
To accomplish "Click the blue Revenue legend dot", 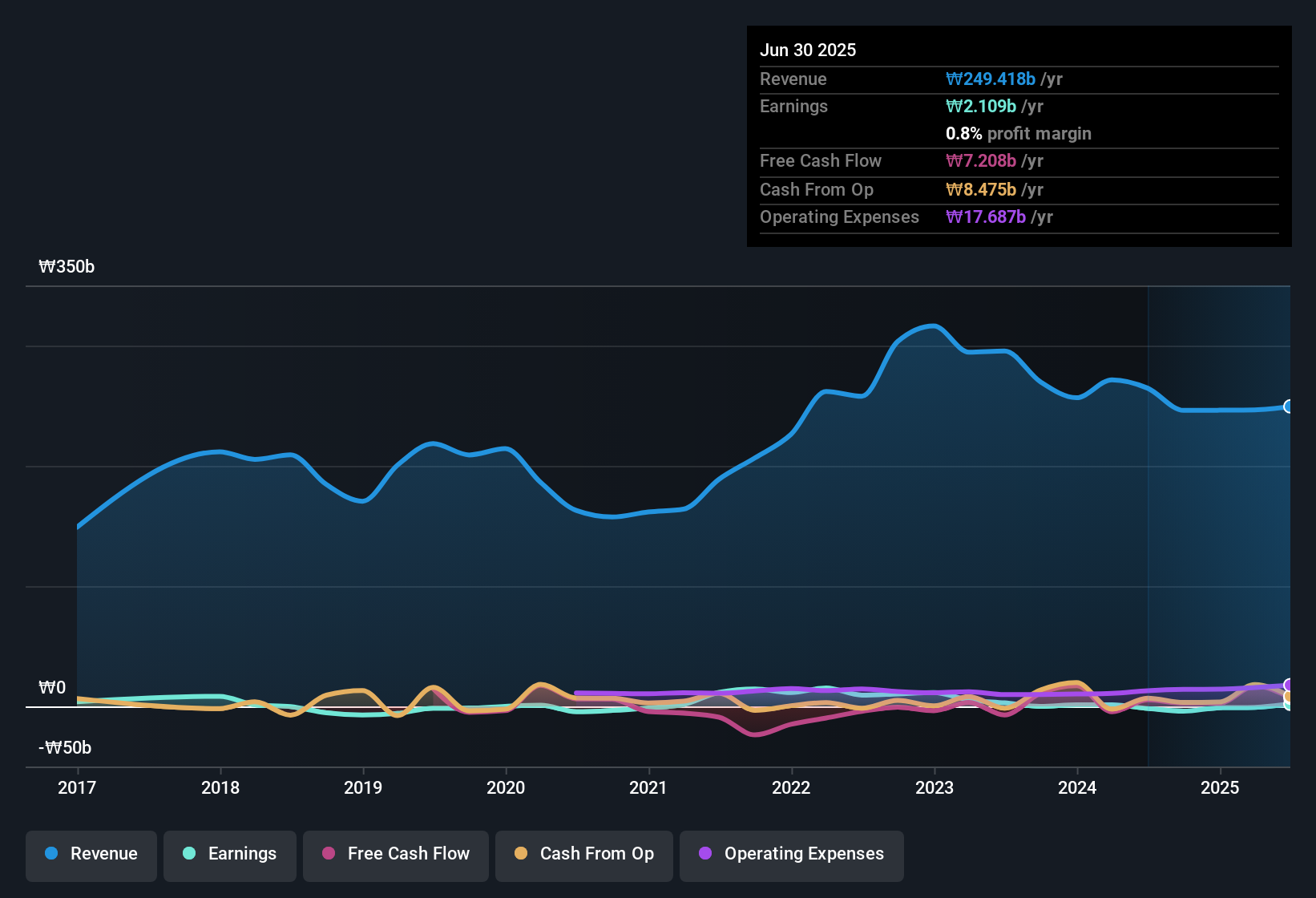I will (x=51, y=853).
